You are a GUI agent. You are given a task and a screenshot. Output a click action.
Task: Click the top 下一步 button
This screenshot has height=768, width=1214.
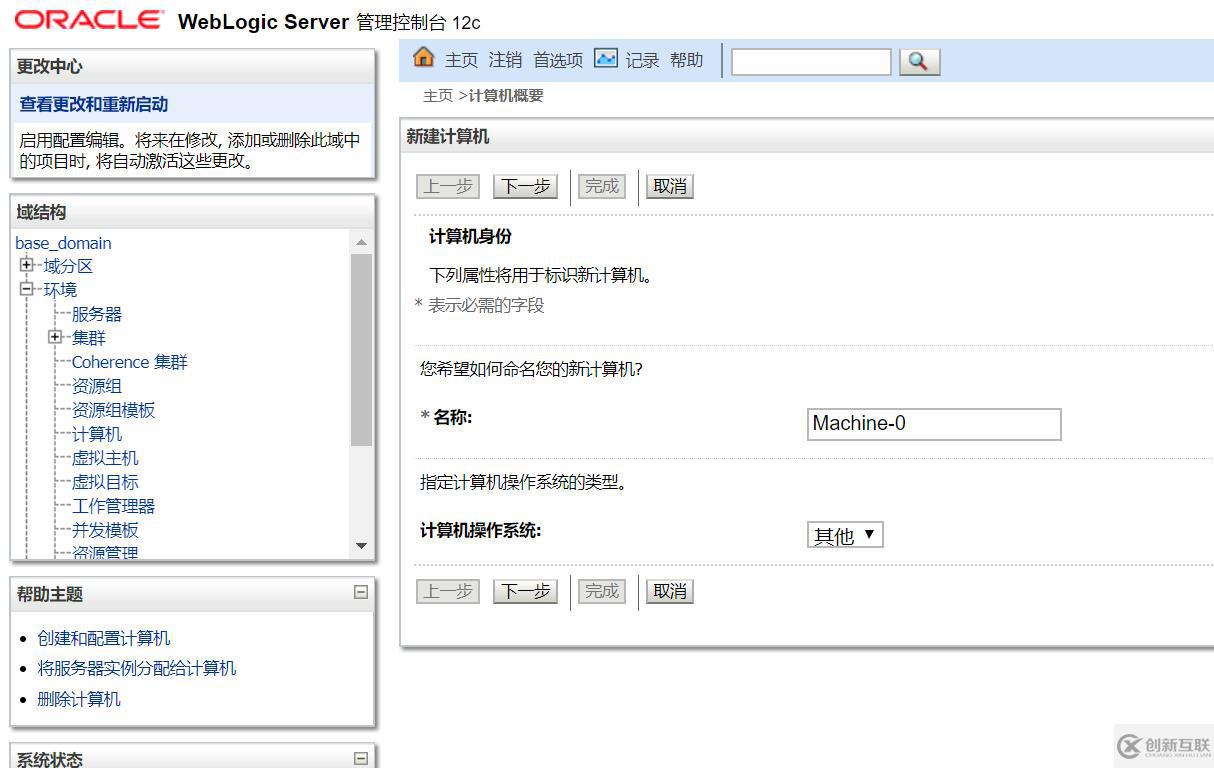coord(525,186)
